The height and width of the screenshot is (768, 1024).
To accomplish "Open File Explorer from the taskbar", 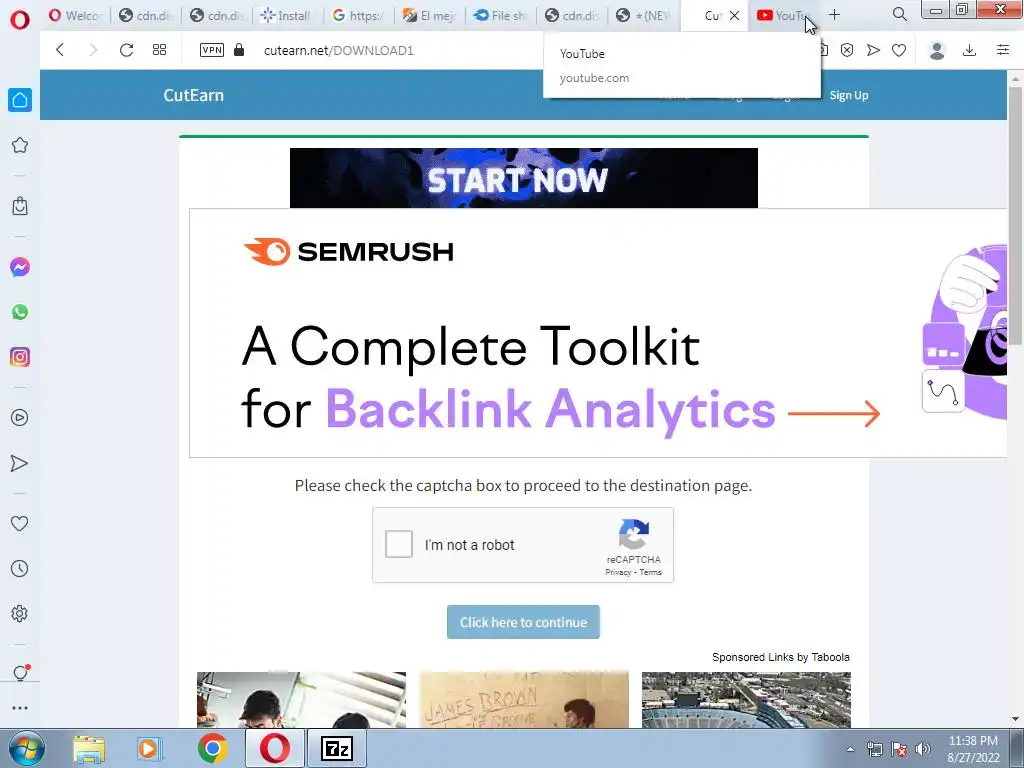I will 89,748.
